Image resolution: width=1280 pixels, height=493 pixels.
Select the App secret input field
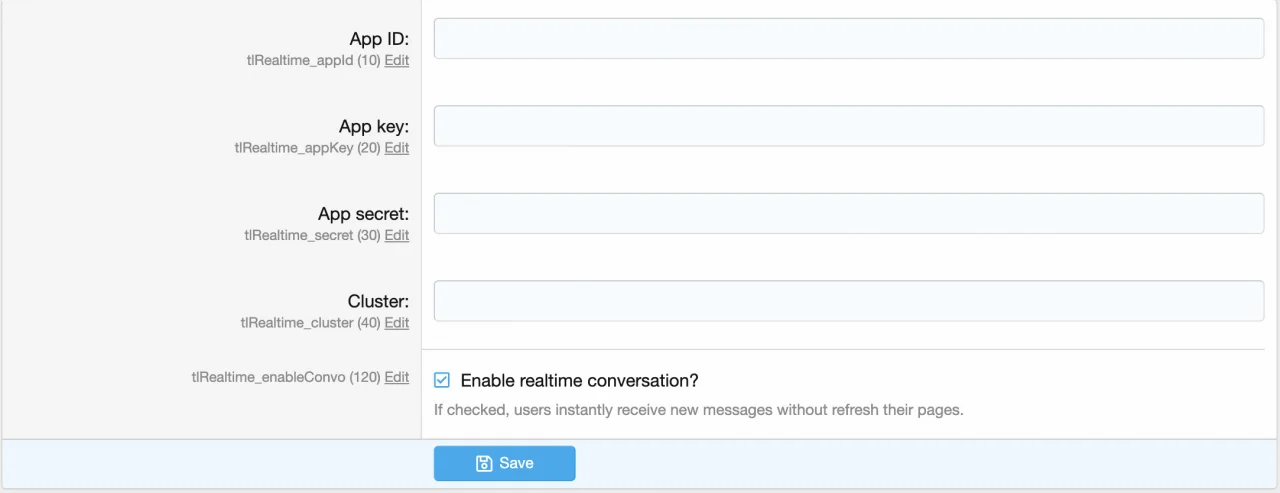[848, 213]
